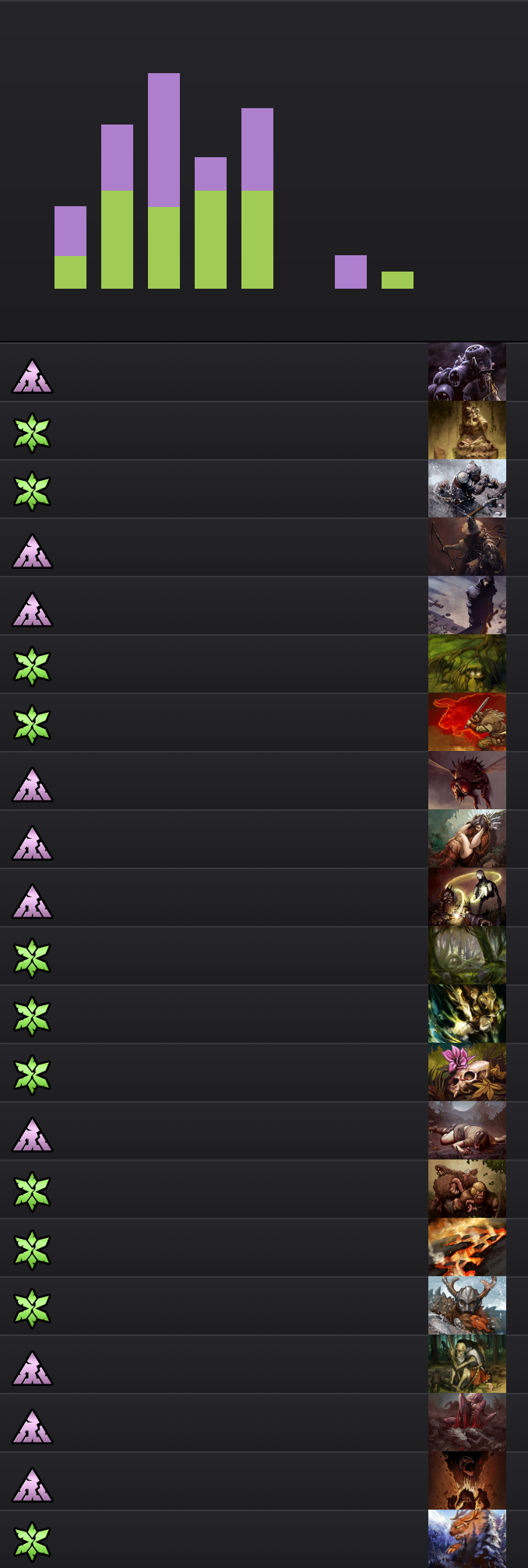
Task: Click the isolated small purple bar in the chart
Action: (x=350, y=272)
